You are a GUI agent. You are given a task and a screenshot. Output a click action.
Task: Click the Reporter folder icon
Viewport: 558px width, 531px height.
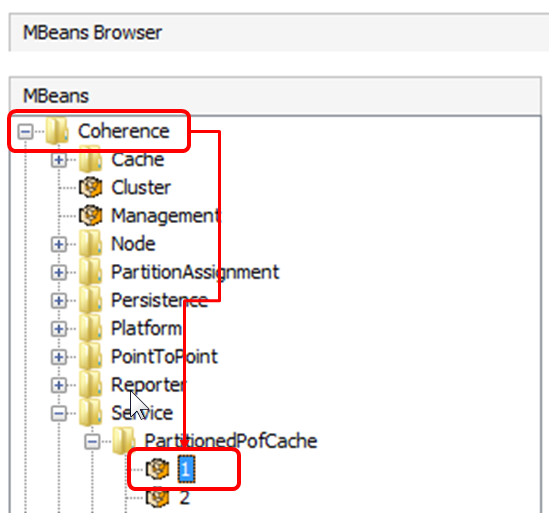coord(91,384)
